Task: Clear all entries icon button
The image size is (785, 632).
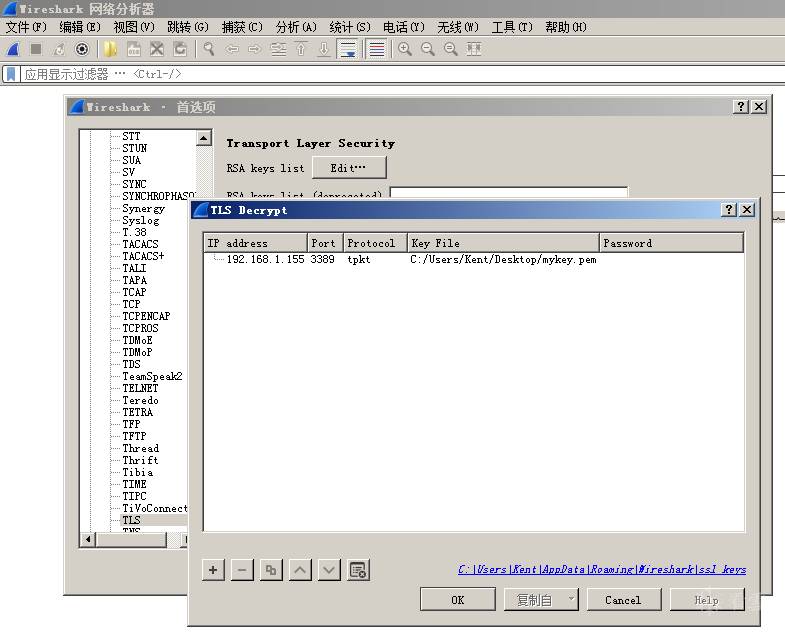Action: pyautogui.click(x=358, y=570)
